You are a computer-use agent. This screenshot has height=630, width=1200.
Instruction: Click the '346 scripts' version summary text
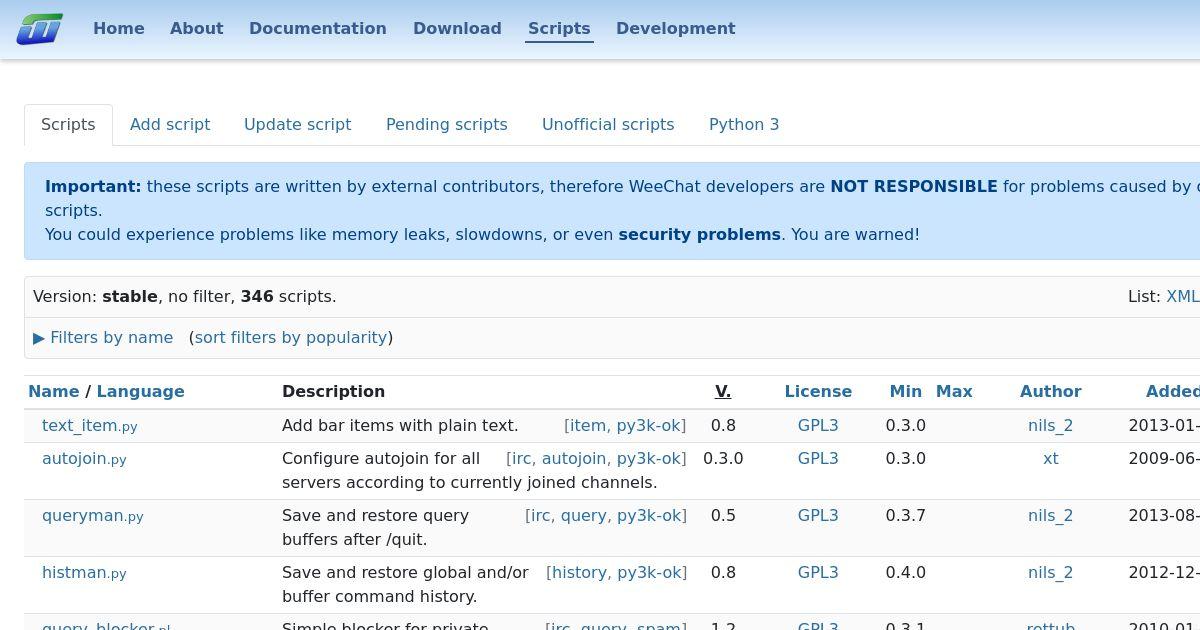288,297
